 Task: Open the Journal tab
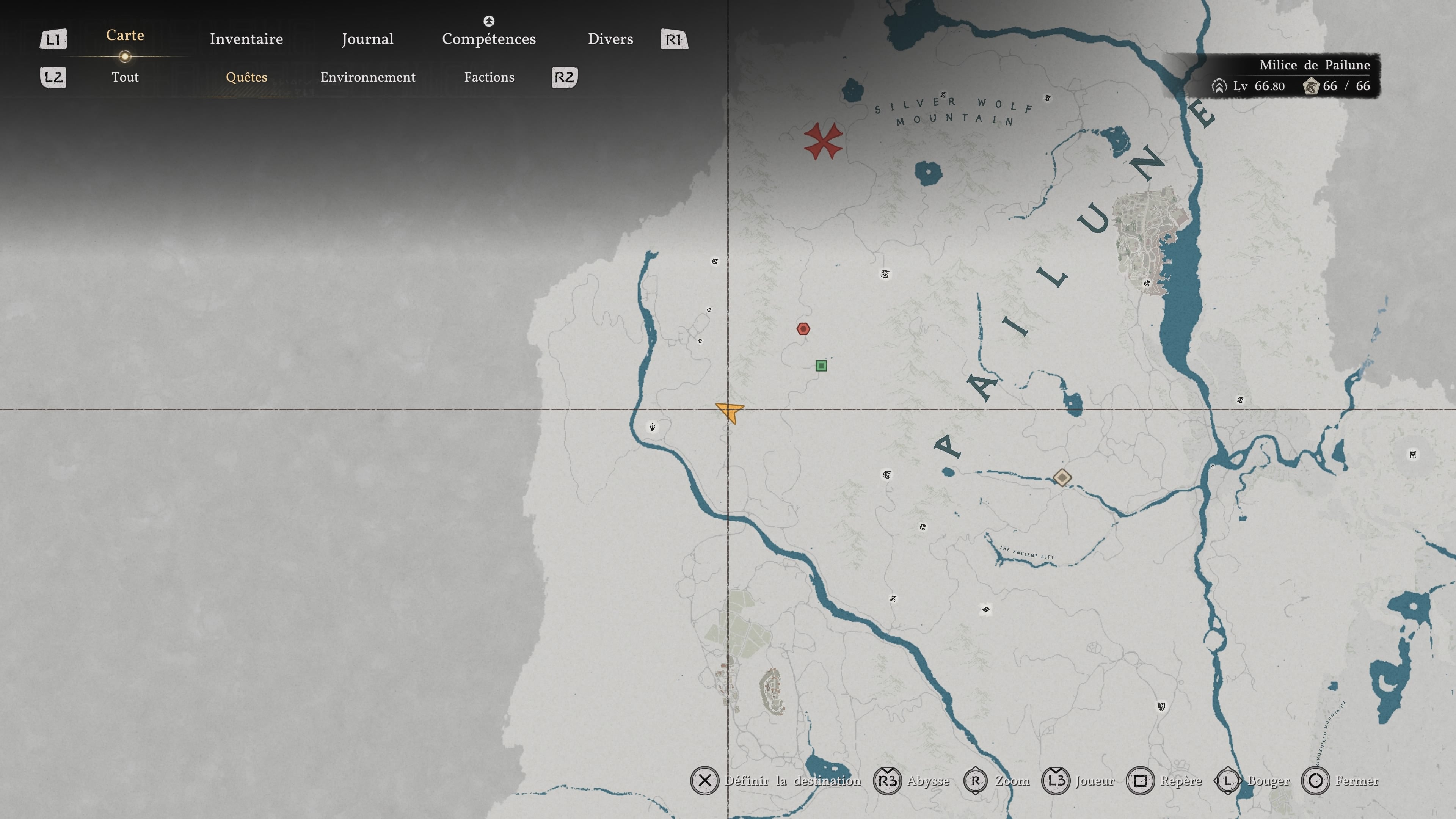click(367, 39)
